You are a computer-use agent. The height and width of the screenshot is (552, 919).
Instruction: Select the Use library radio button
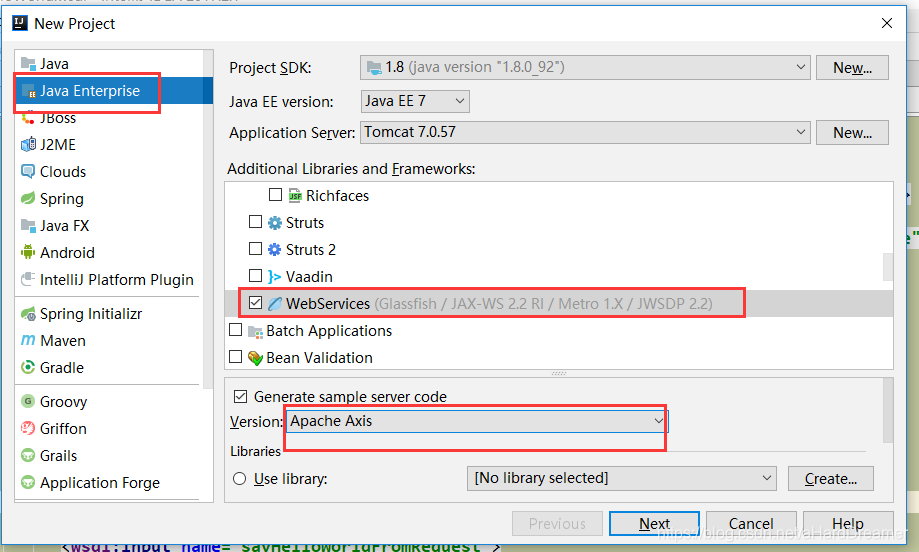pyautogui.click(x=239, y=479)
